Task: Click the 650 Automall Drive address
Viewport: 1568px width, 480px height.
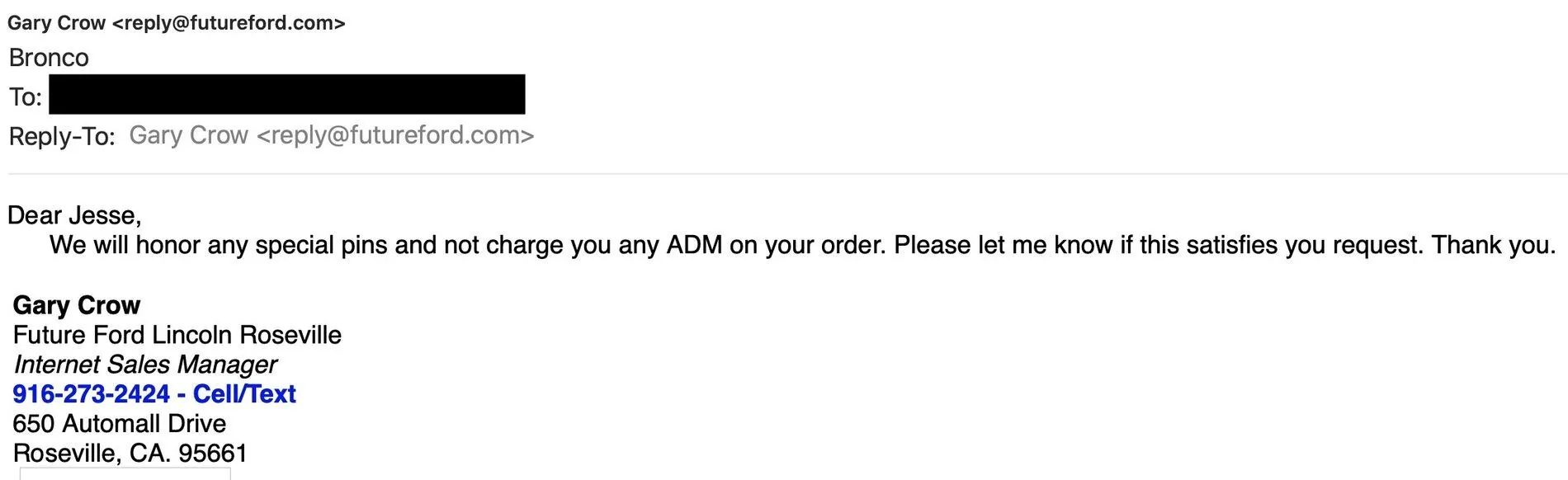Action: pyautogui.click(x=120, y=424)
